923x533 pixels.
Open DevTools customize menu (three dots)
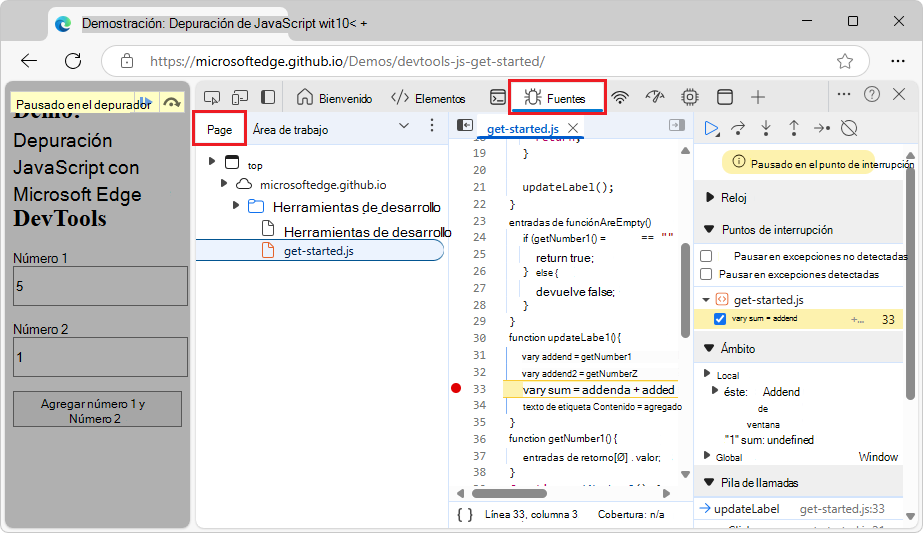coord(844,94)
